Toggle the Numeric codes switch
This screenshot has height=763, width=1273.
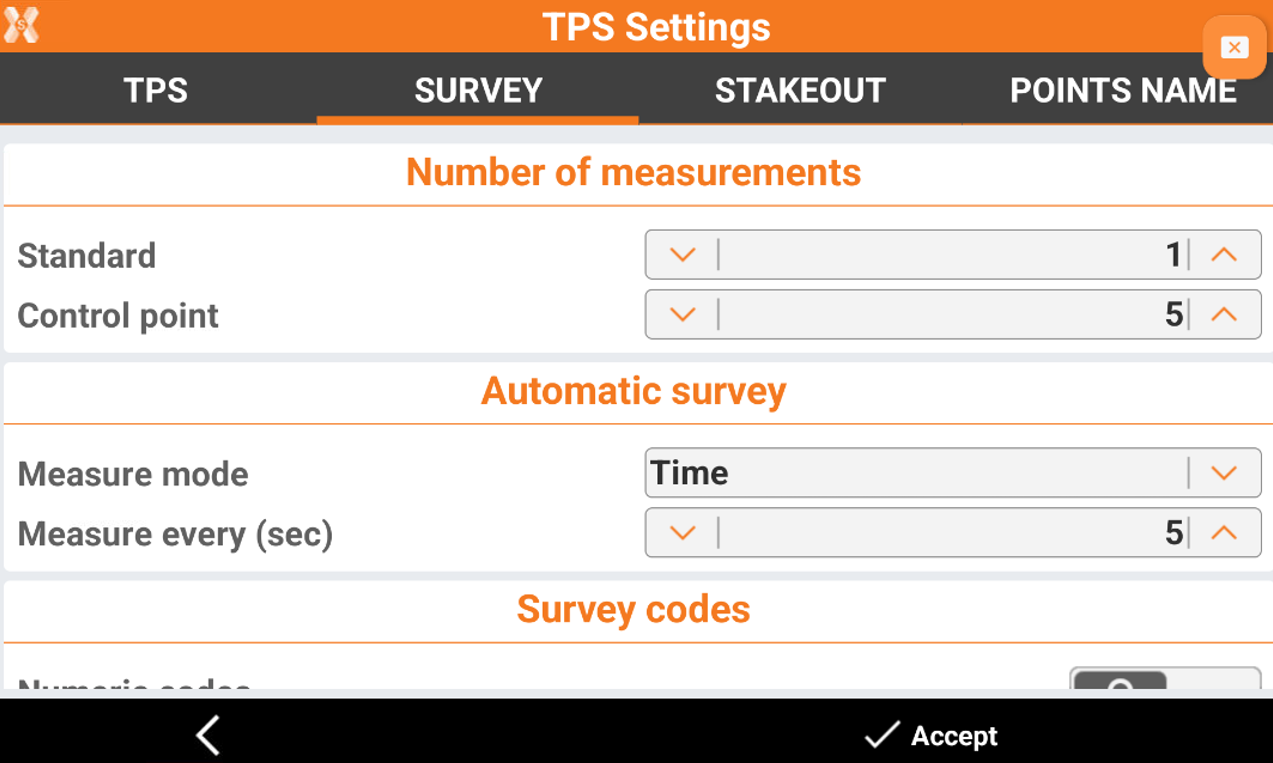tap(1165, 679)
